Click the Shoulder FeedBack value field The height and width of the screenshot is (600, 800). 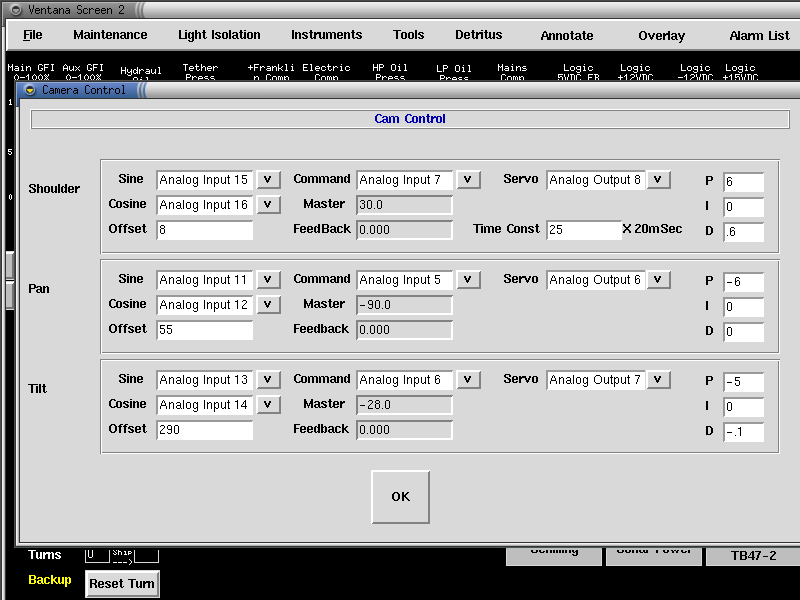(x=404, y=230)
